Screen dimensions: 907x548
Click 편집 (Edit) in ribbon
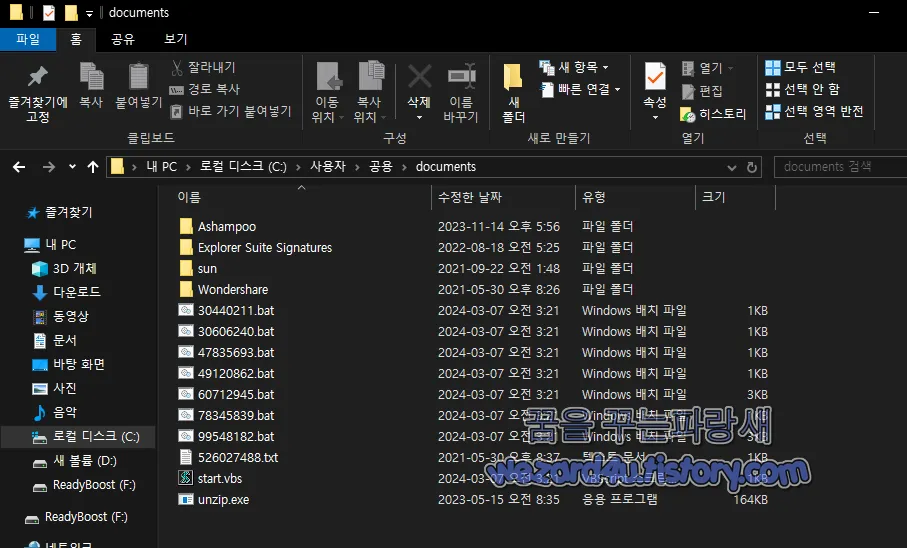(702, 91)
